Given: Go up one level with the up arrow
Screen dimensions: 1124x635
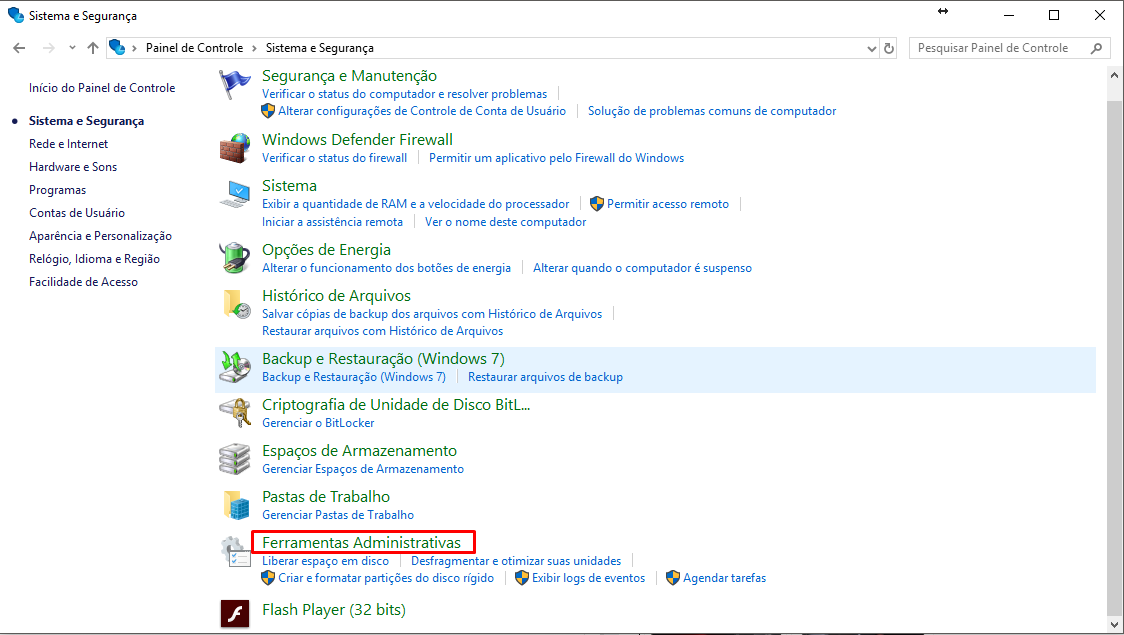Looking at the screenshot, I should click(x=93, y=48).
